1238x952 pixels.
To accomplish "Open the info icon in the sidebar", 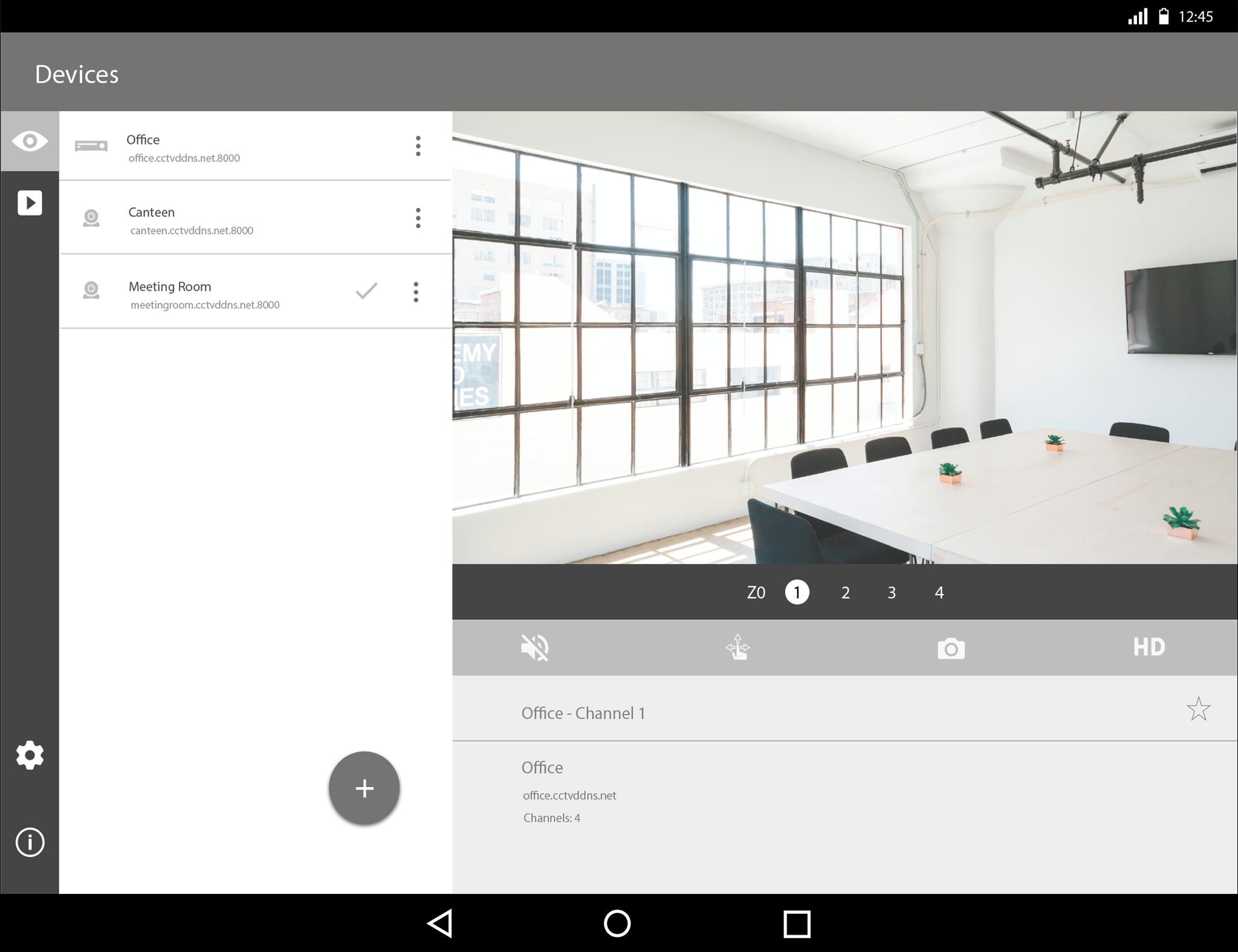I will tap(30, 842).
